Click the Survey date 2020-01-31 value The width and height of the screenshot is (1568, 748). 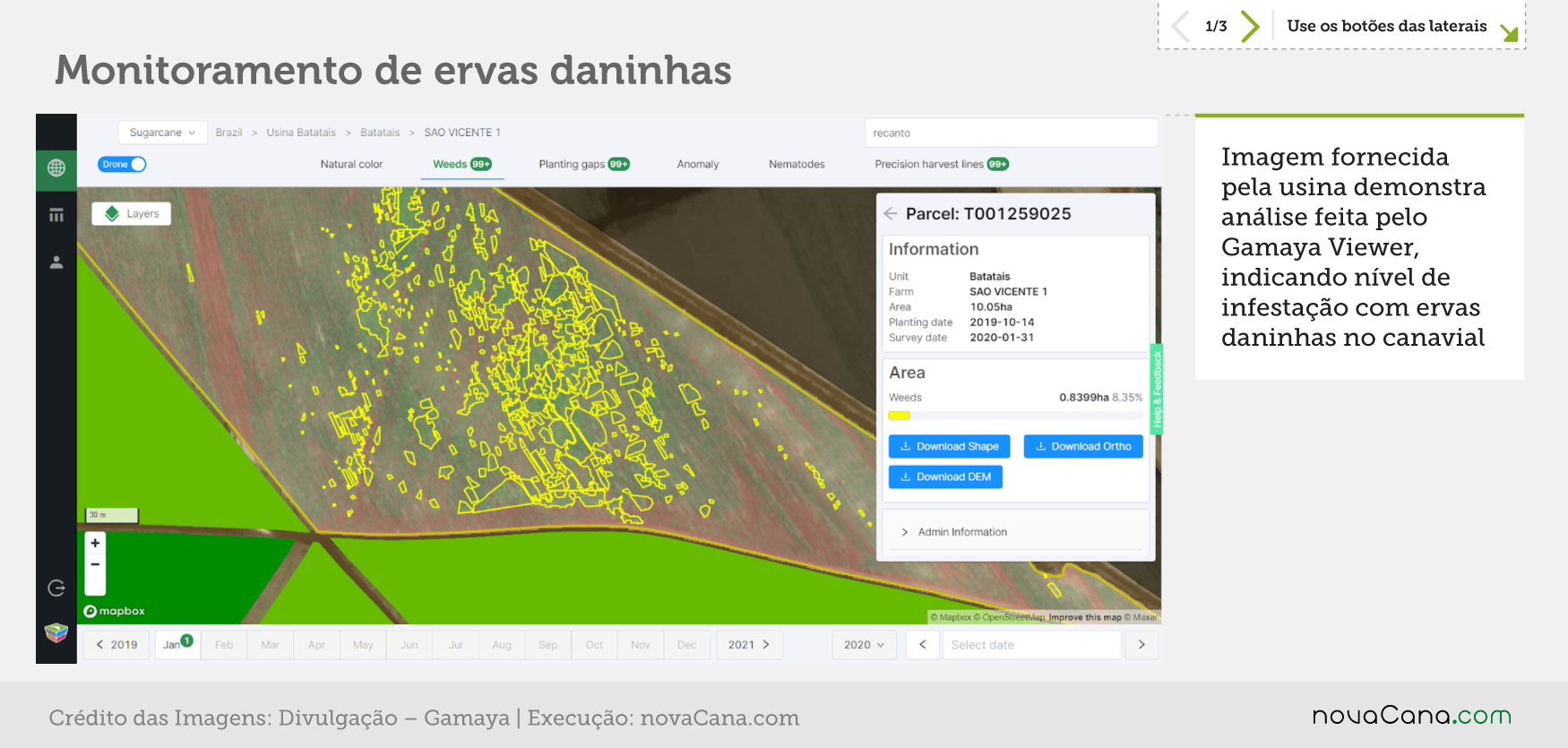coord(1002,338)
